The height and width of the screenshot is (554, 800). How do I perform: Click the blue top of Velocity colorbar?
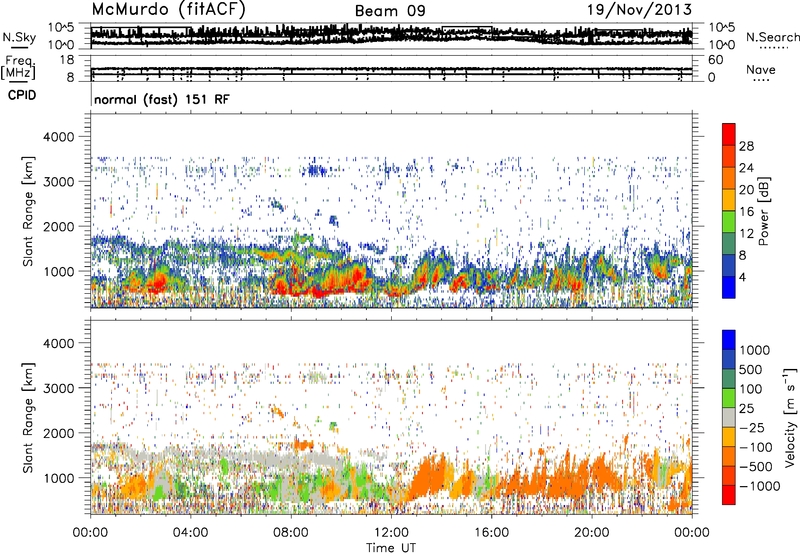point(729,340)
